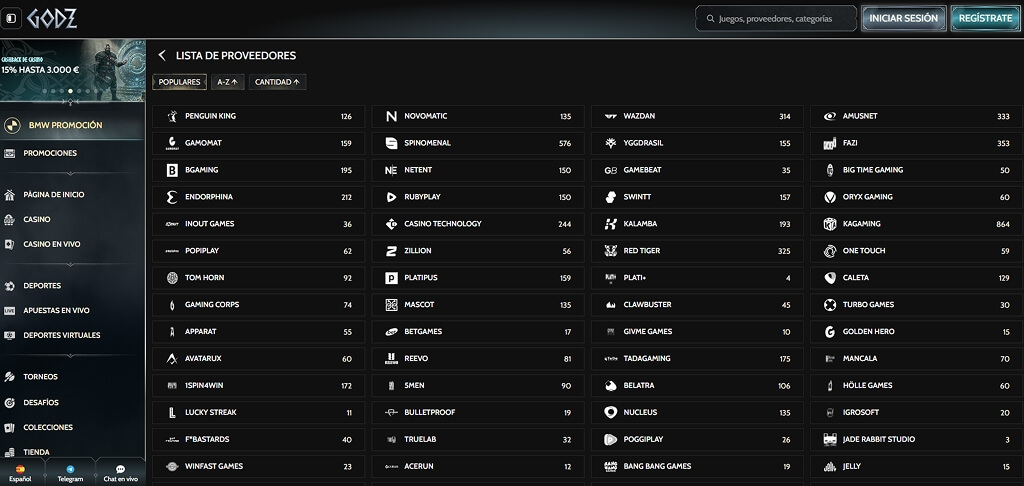Open the Big Time Gaming provider row
The height and width of the screenshot is (486, 1024).
[x=917, y=170]
